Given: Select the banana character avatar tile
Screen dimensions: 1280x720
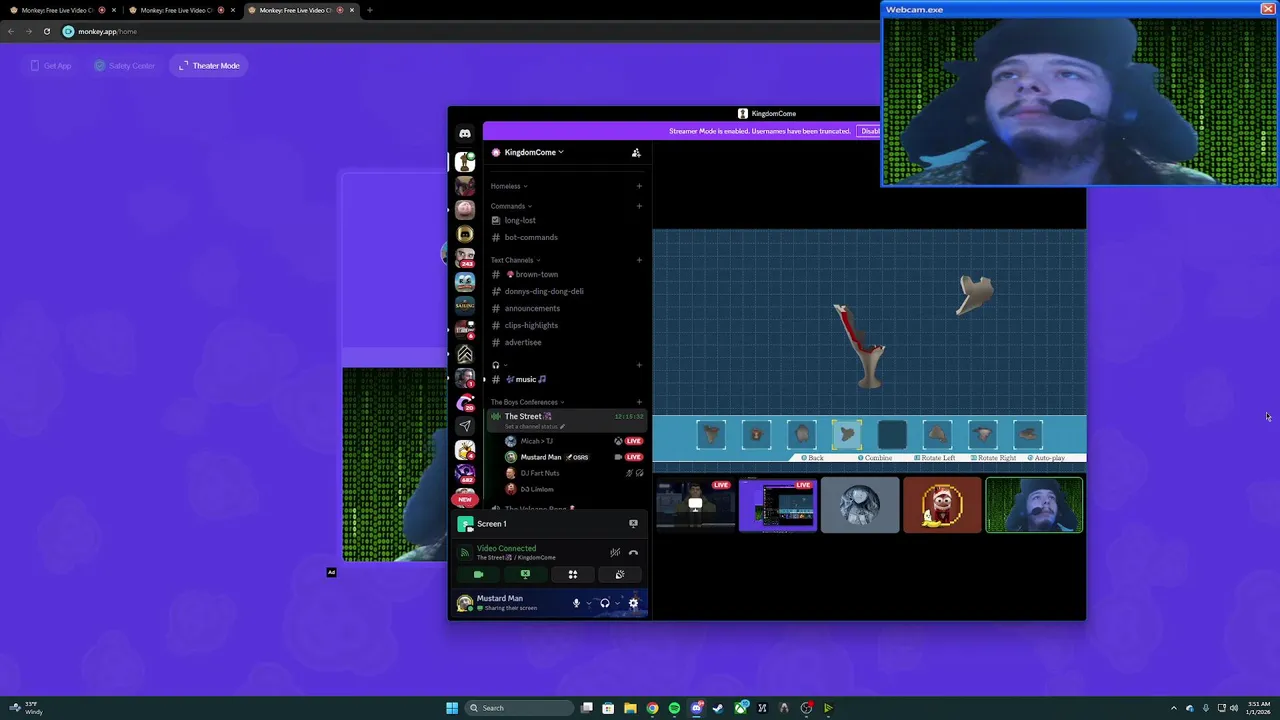Looking at the screenshot, I should 942,505.
